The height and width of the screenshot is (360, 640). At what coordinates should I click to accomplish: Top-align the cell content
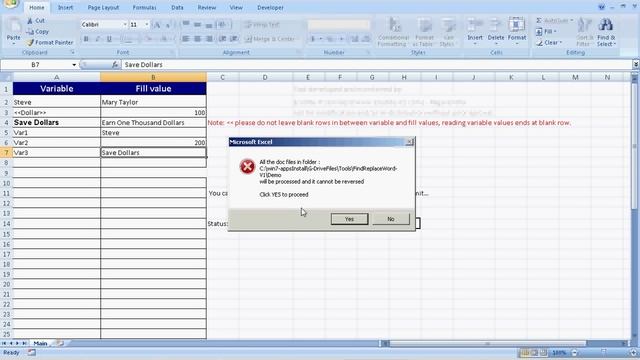(x=186, y=24)
